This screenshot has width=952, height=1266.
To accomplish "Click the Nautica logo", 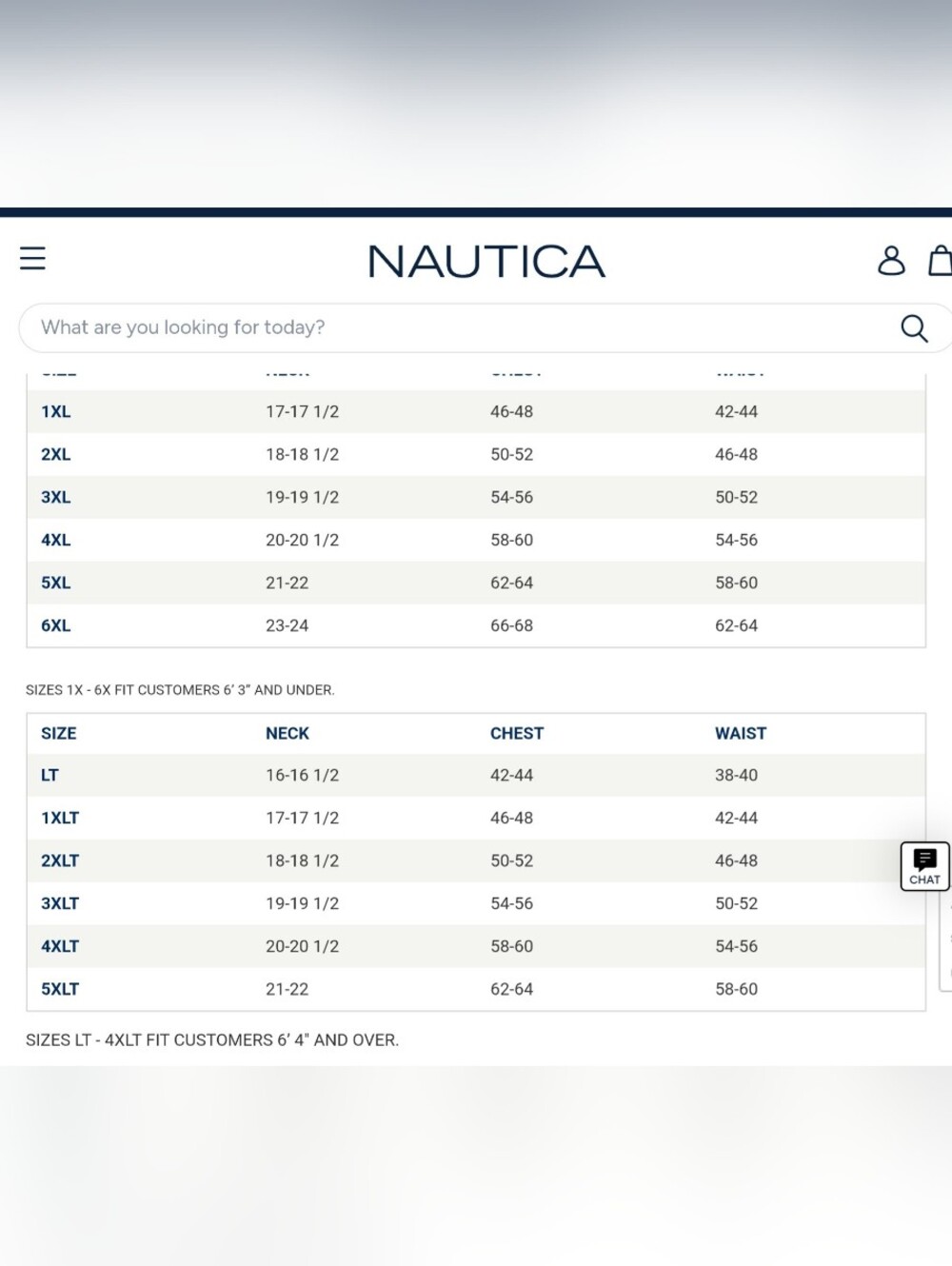I will coord(486,262).
